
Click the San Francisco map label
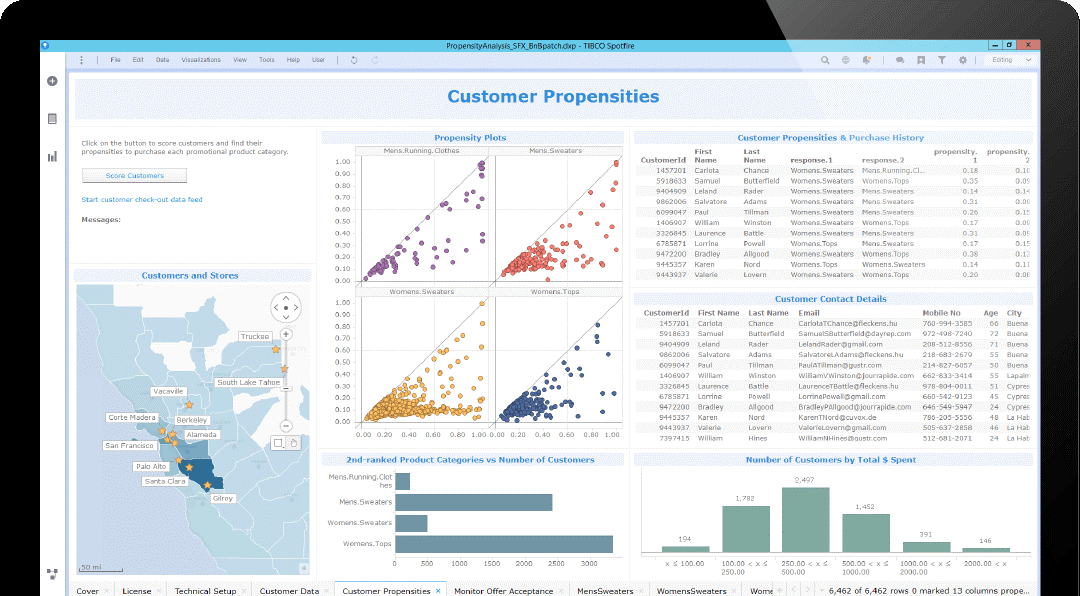pos(129,446)
